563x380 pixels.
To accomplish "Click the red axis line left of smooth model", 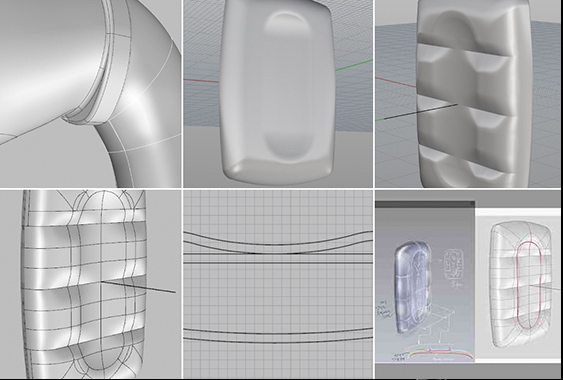I will pyautogui.click(x=201, y=80).
